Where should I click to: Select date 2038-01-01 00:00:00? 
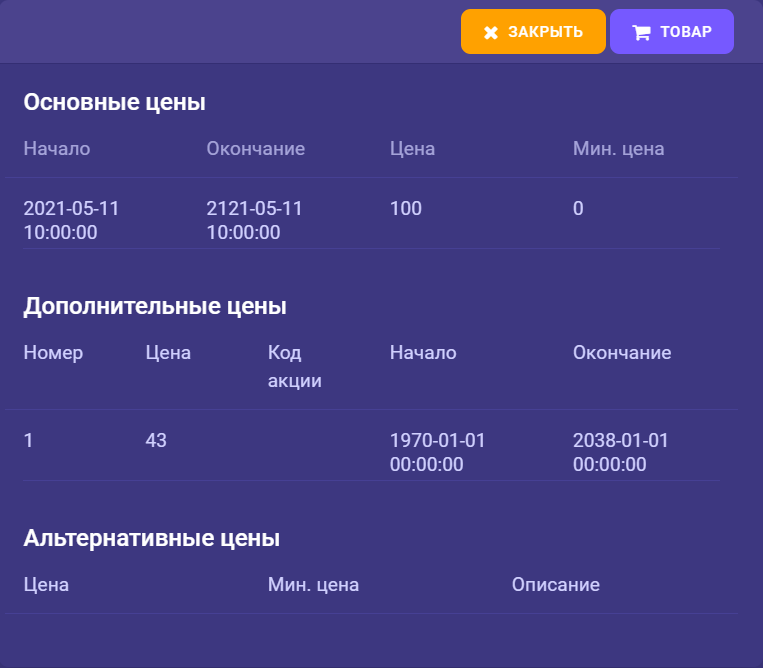tap(620, 452)
